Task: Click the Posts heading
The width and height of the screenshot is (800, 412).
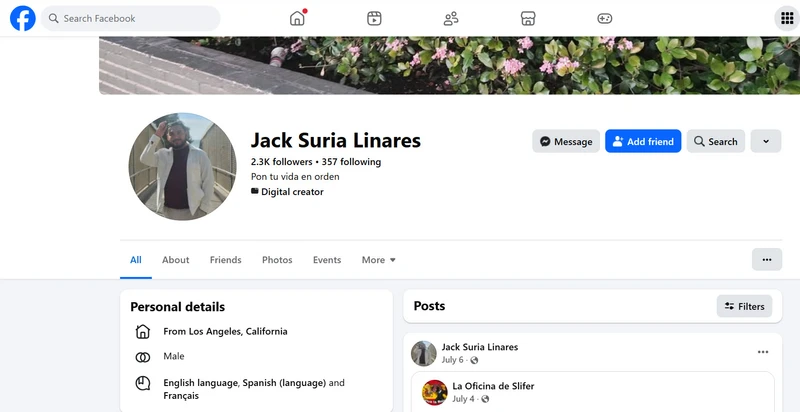Action: coord(429,306)
